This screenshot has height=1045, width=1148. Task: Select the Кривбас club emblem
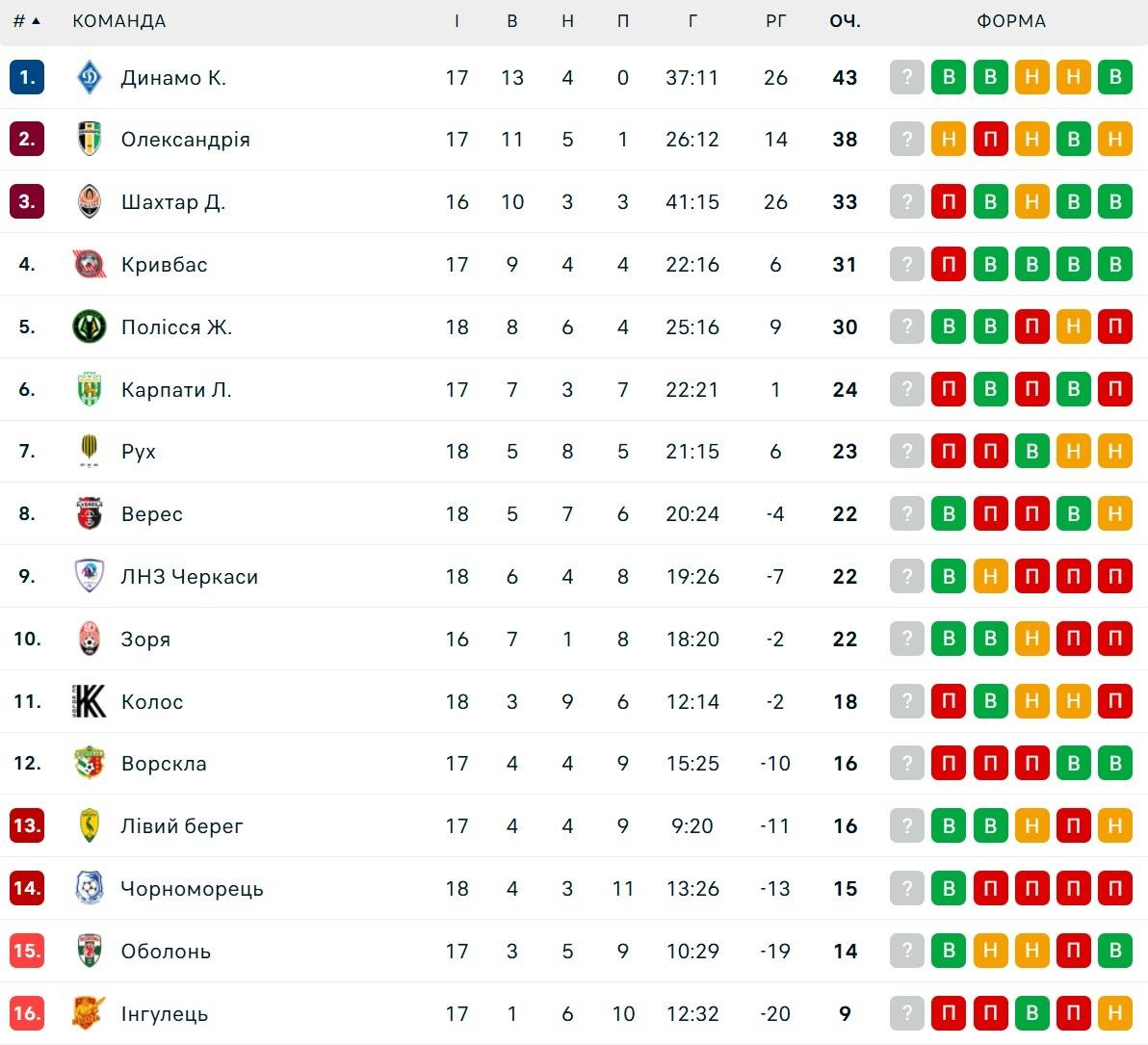[x=90, y=264]
